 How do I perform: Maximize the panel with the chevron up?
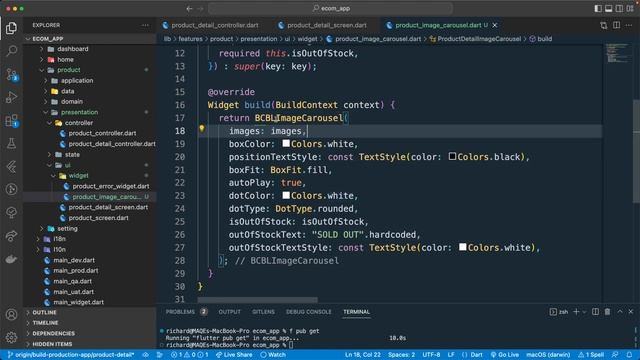point(620,311)
